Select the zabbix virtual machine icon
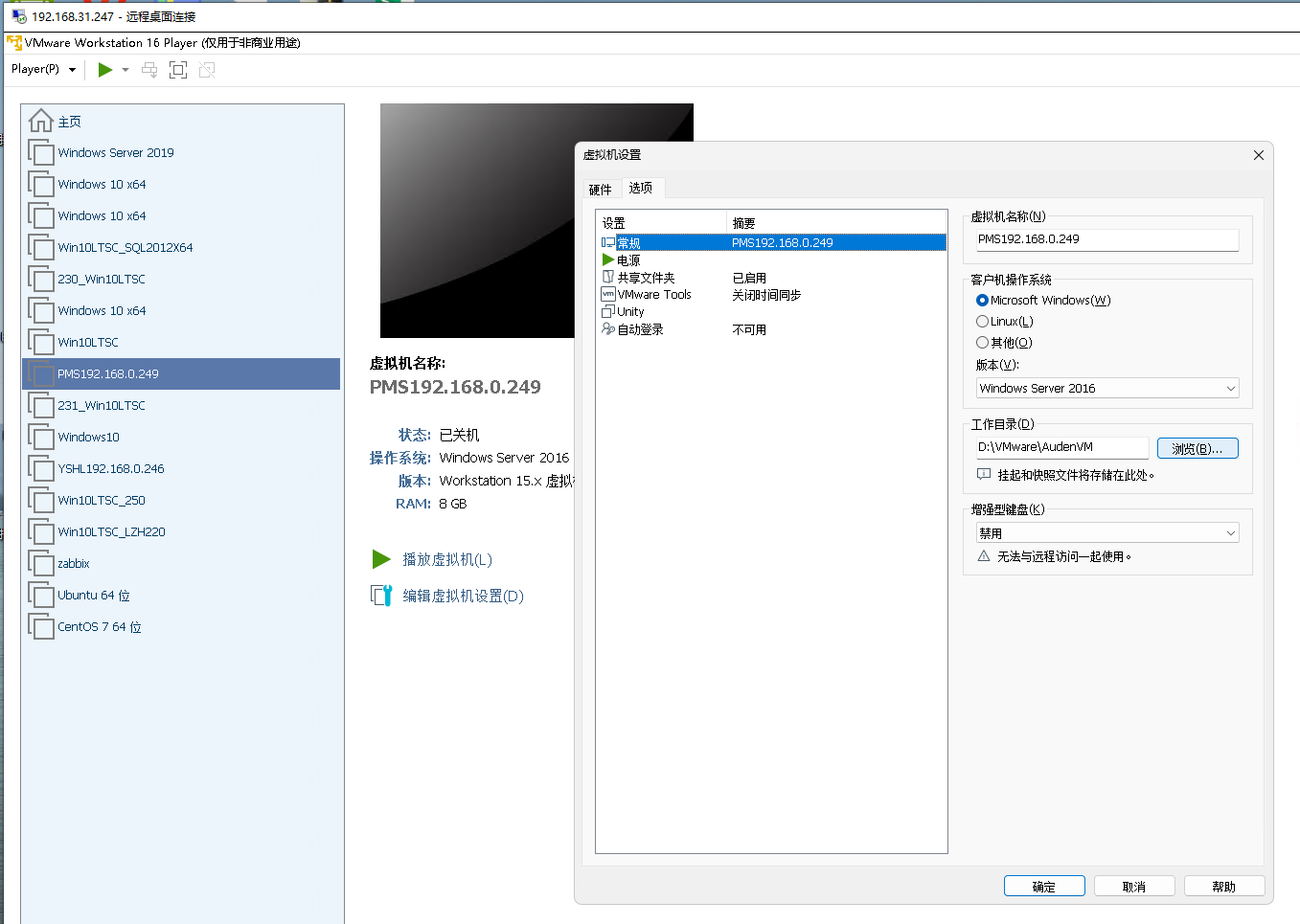Screen dimensions: 1300x924 pyautogui.click(x=41, y=564)
